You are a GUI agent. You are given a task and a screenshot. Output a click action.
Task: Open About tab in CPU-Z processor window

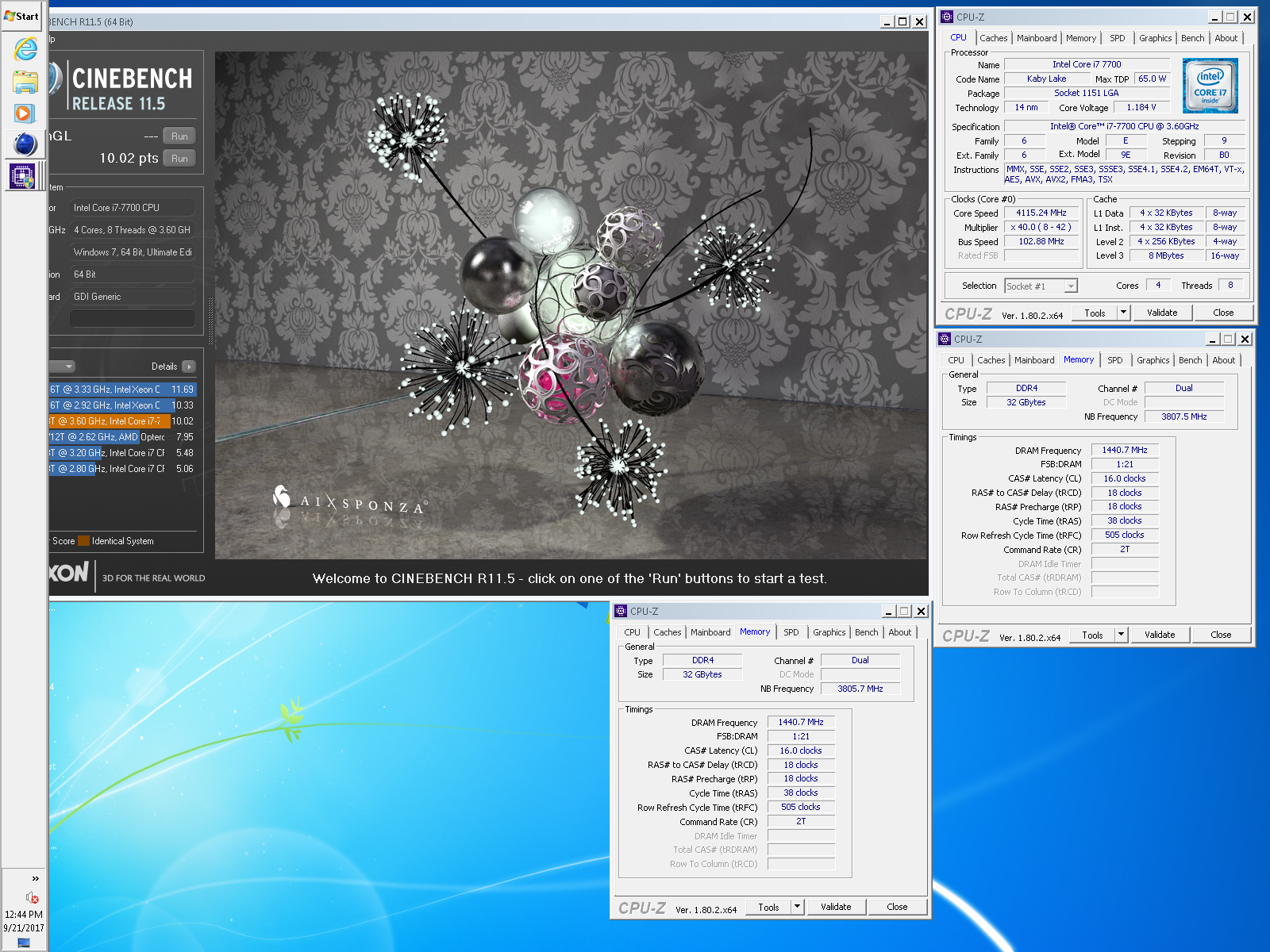pyautogui.click(x=1226, y=38)
